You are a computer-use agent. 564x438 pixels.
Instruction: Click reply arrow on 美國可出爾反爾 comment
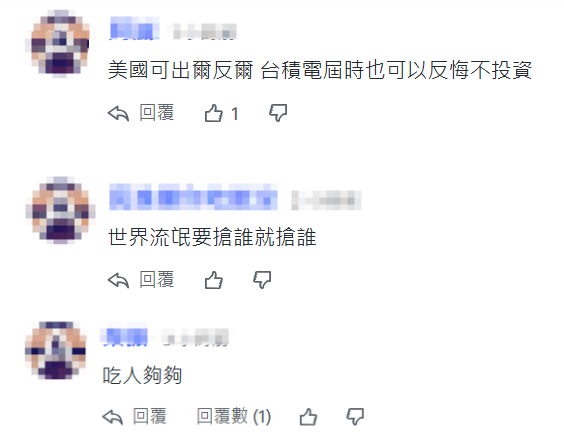click(x=118, y=113)
